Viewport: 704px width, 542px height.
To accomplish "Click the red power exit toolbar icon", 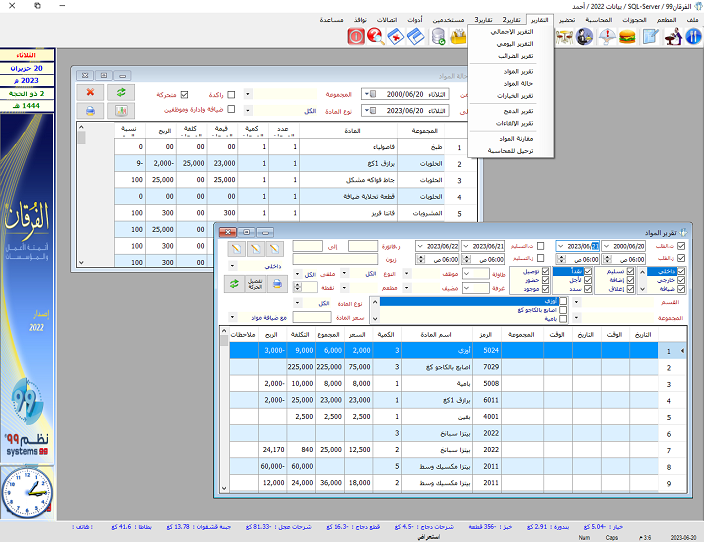I will pos(355,37).
